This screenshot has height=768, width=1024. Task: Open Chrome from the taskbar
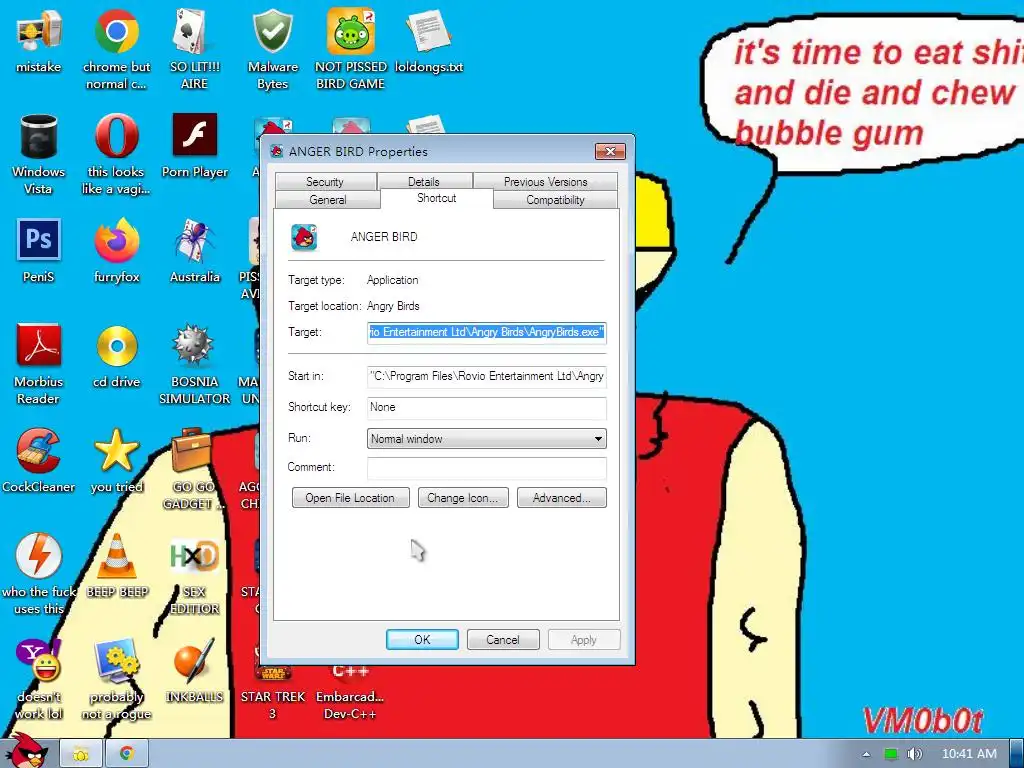[x=127, y=754]
